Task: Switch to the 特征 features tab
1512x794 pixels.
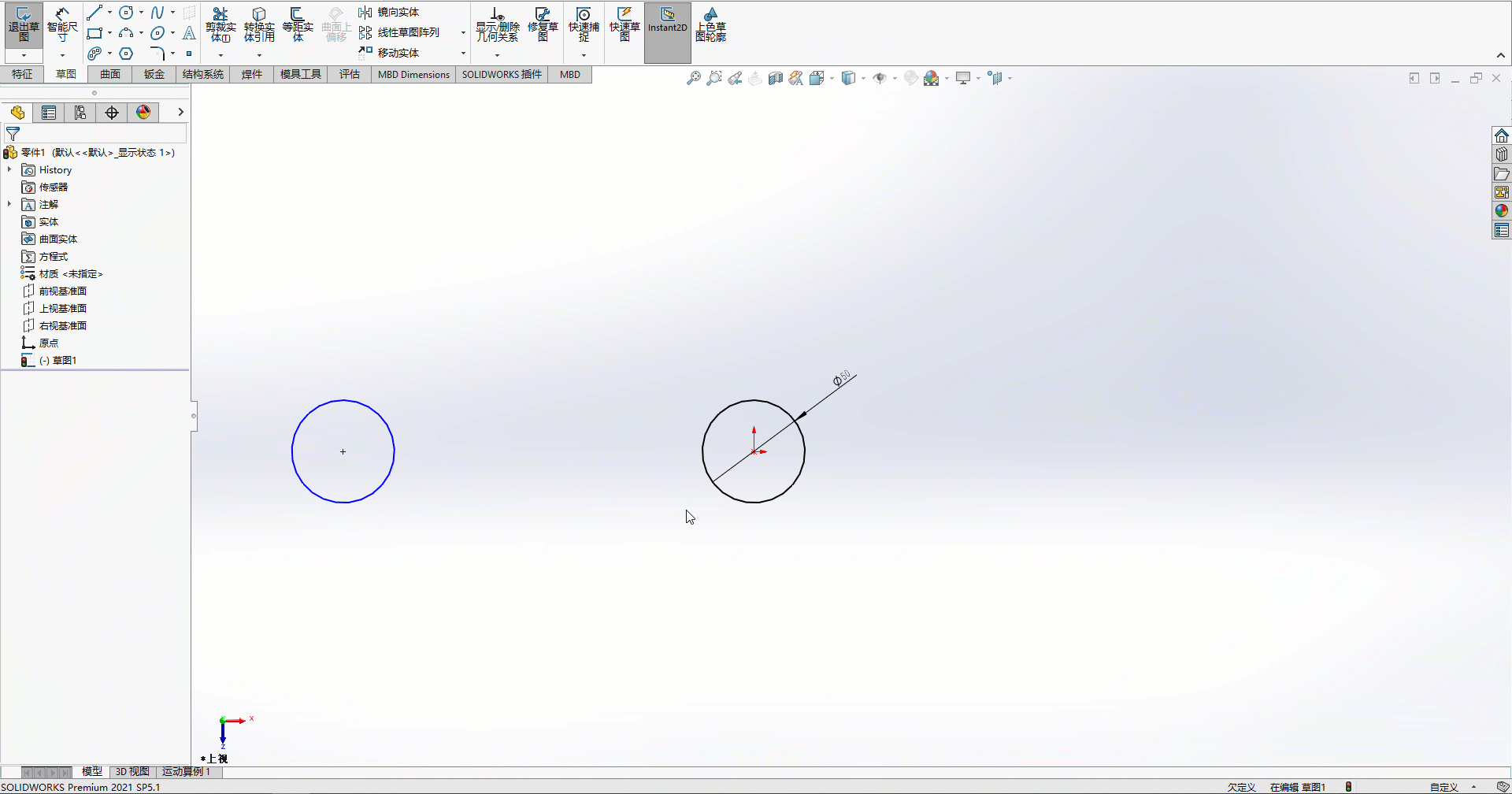Action: [22, 75]
